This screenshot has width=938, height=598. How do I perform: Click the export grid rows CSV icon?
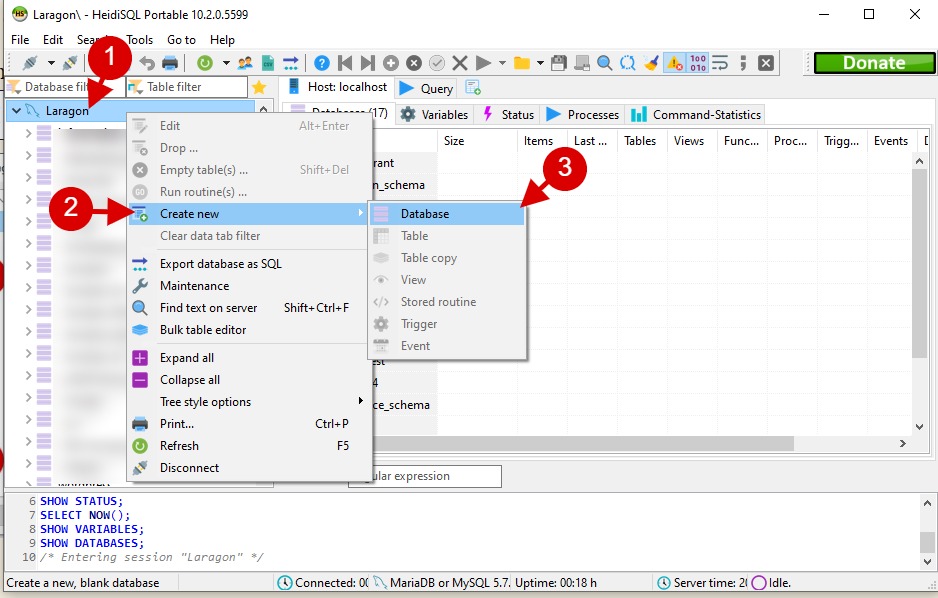coord(268,63)
